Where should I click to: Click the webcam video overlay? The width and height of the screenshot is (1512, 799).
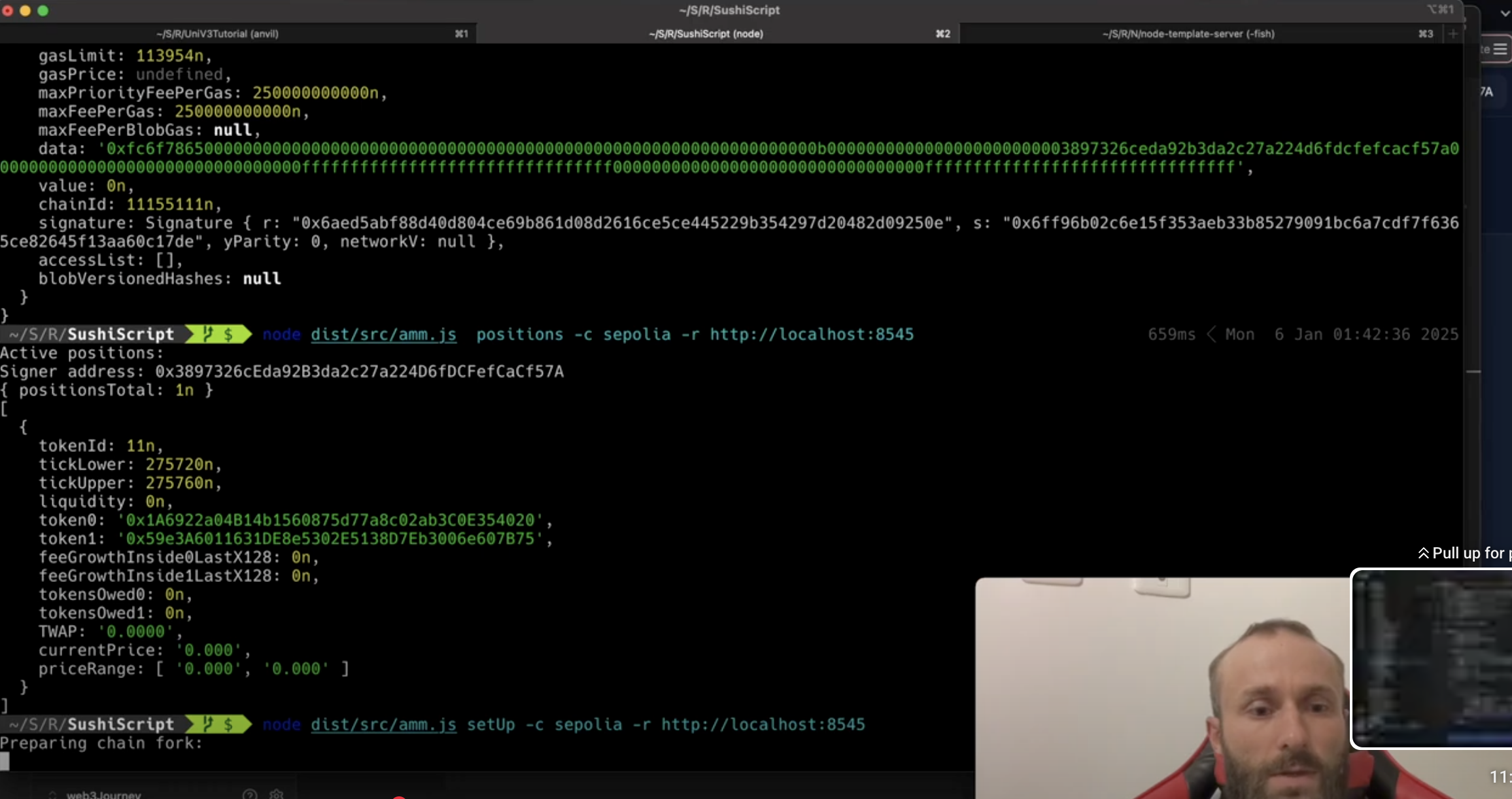[x=1164, y=688]
